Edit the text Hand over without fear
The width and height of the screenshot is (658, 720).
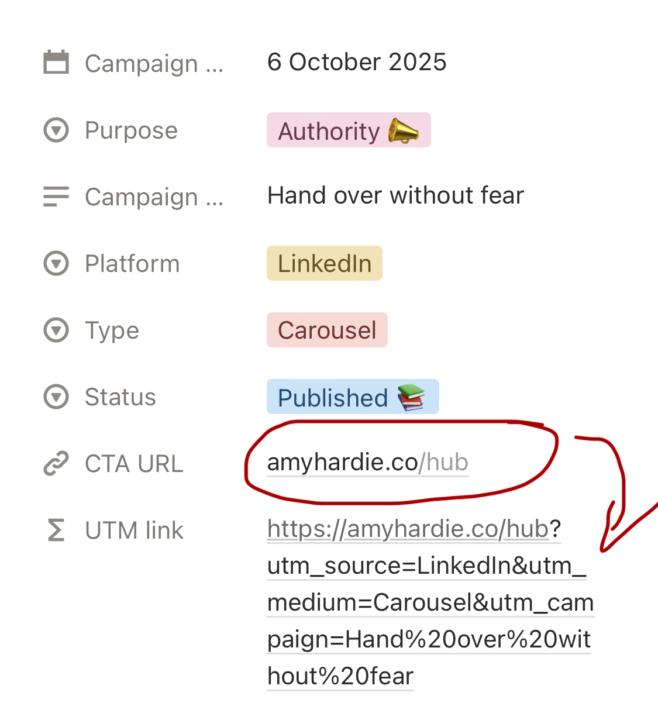[x=395, y=195]
